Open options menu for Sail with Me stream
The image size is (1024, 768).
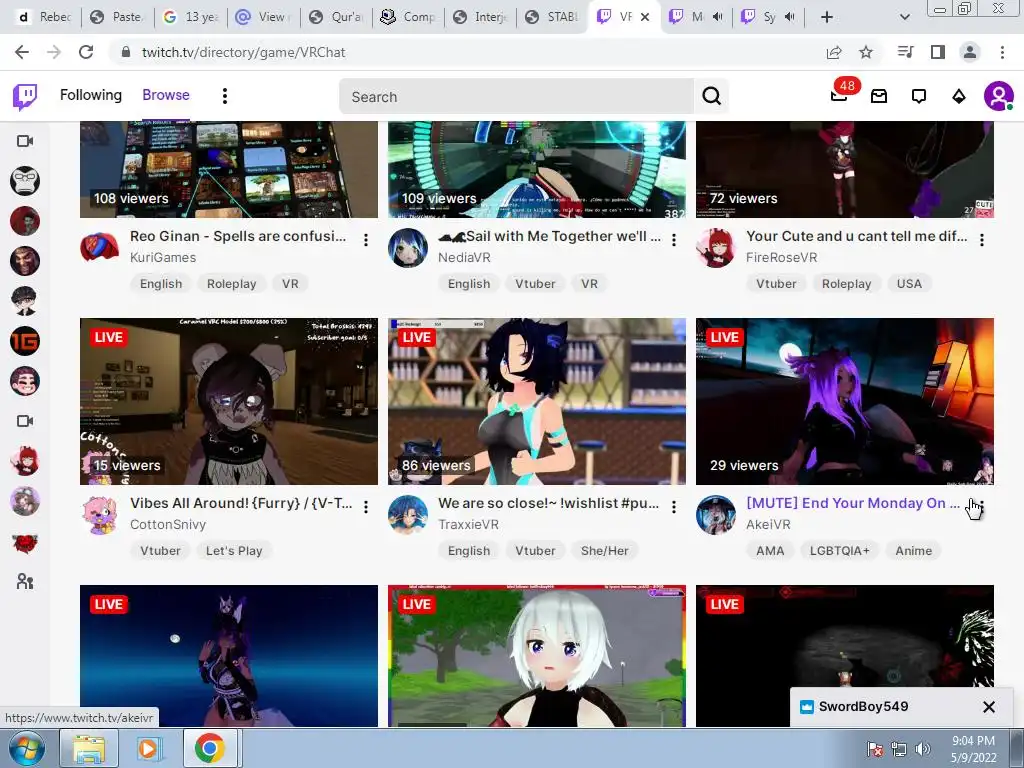(x=674, y=240)
